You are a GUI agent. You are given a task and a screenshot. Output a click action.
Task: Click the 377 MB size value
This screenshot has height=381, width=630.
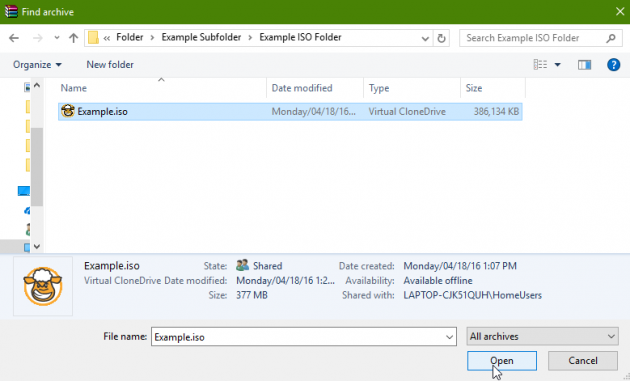click(252, 295)
